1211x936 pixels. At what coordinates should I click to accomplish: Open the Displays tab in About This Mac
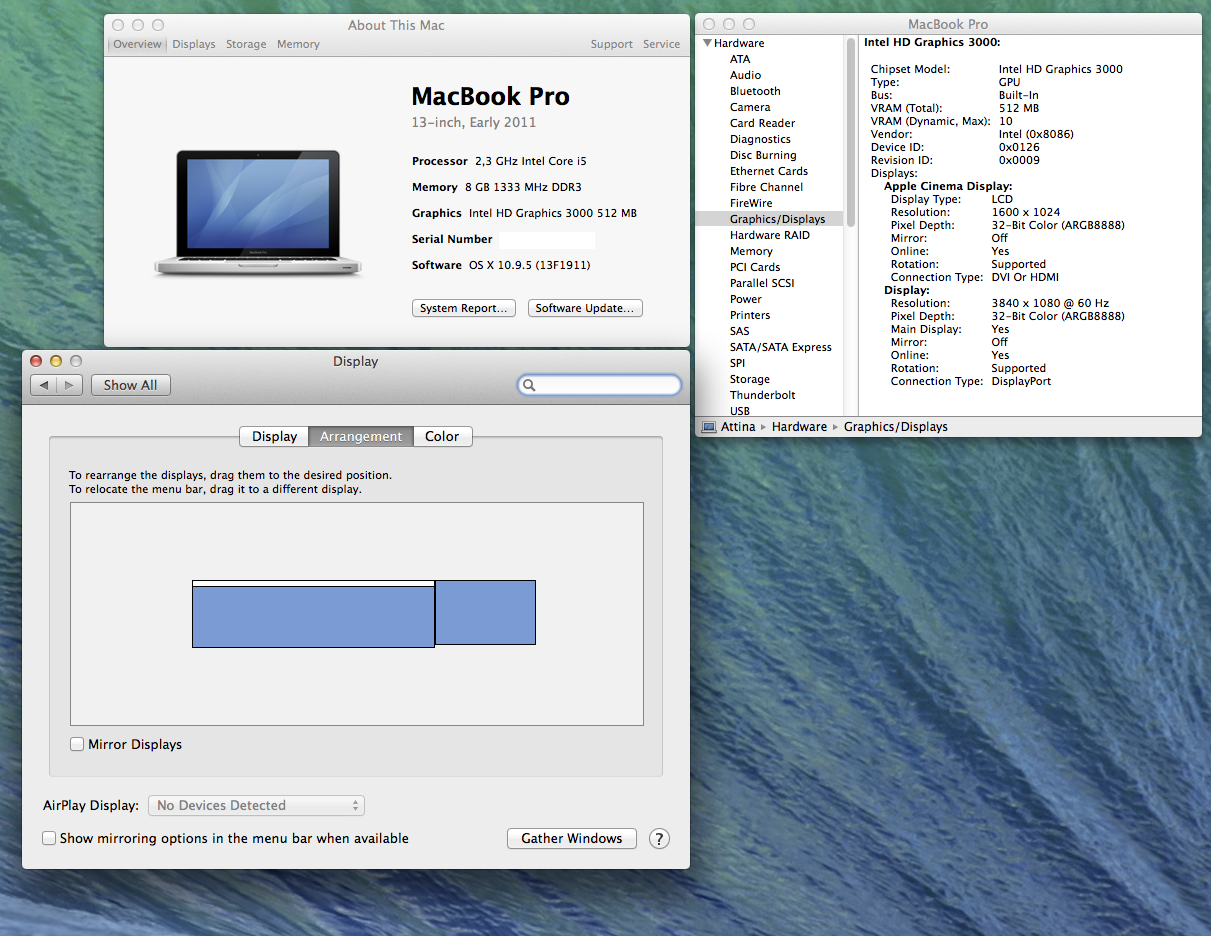coord(194,44)
